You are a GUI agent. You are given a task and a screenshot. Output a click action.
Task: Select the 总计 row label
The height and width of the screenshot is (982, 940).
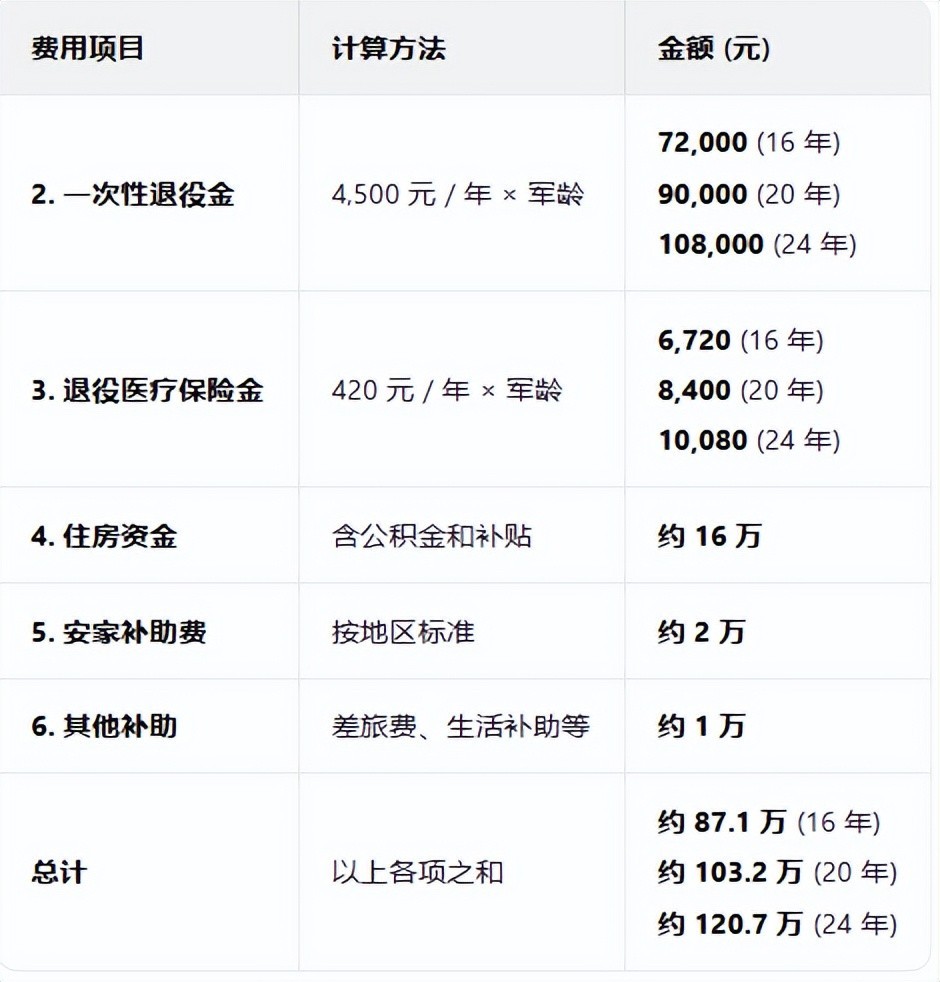point(59,872)
